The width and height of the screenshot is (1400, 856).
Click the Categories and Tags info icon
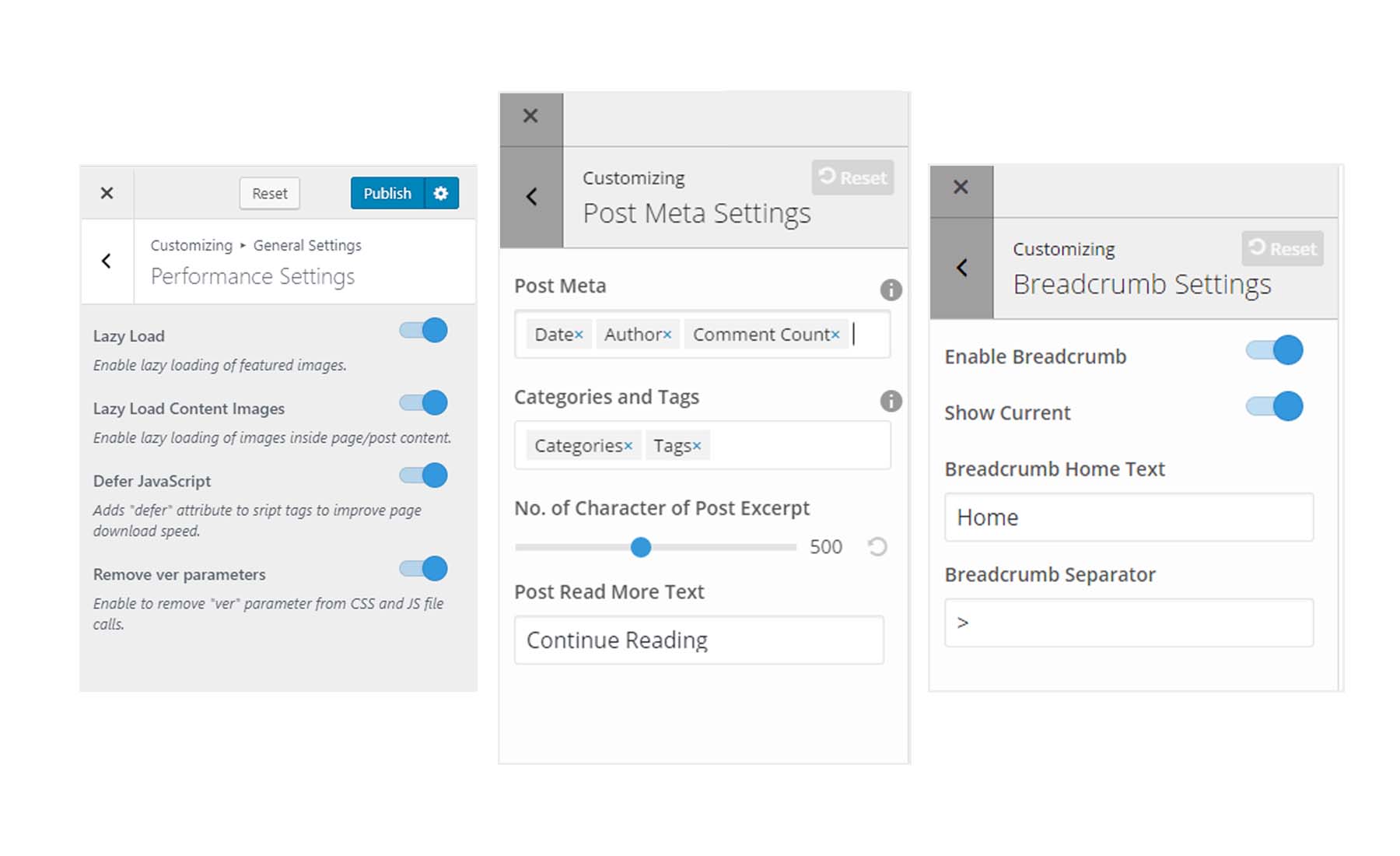point(891,402)
